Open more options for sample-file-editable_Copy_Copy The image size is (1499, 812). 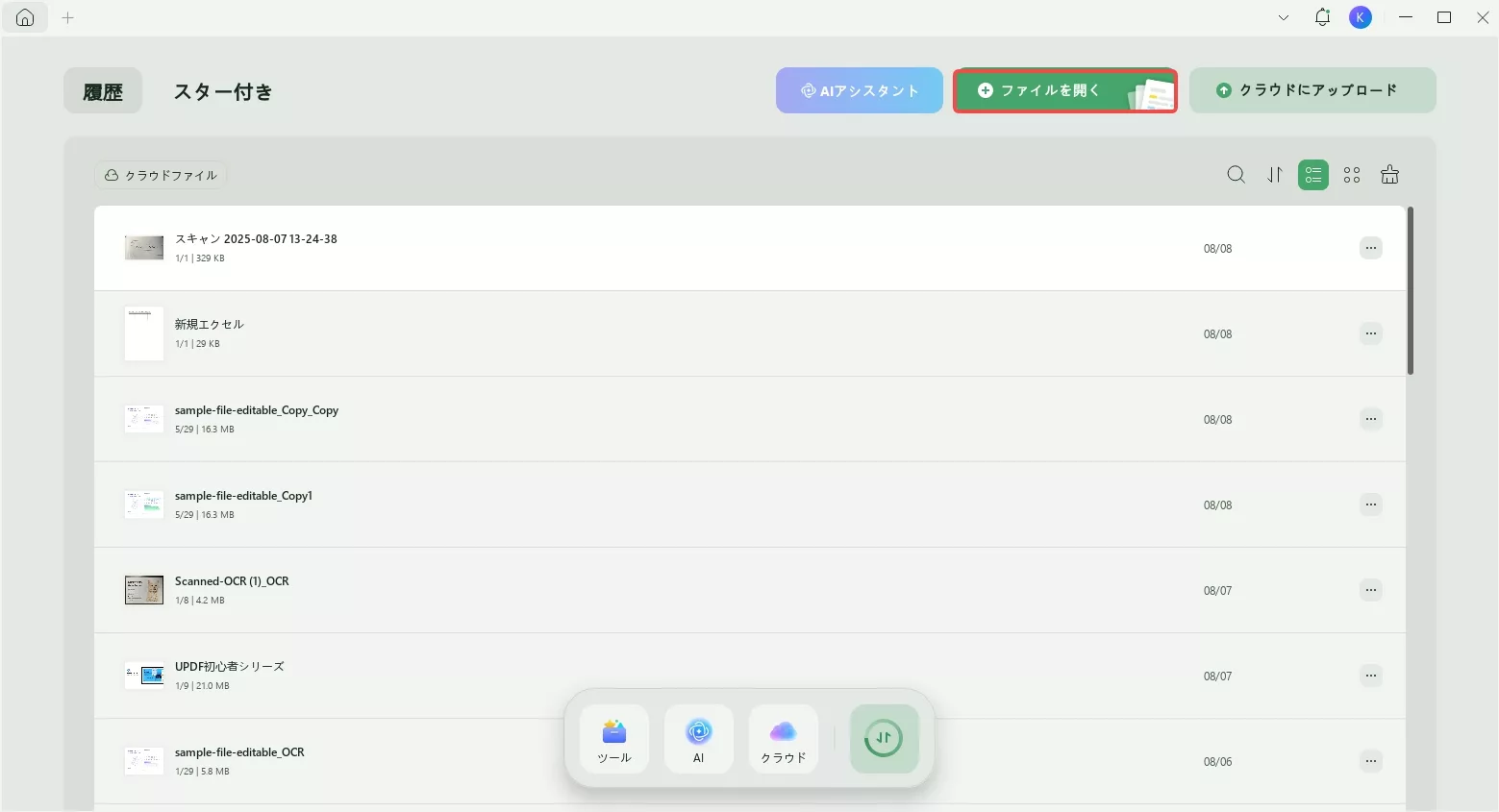click(x=1371, y=419)
